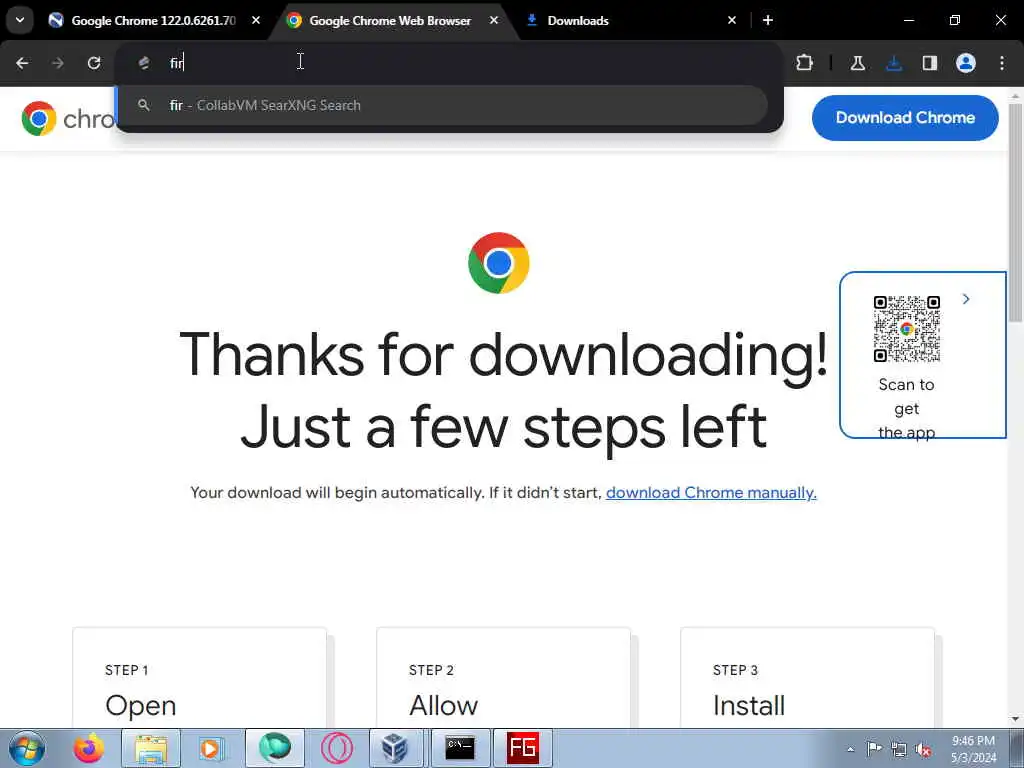The width and height of the screenshot is (1024, 768).
Task: Open Opera GX from taskbar
Action: point(337,748)
